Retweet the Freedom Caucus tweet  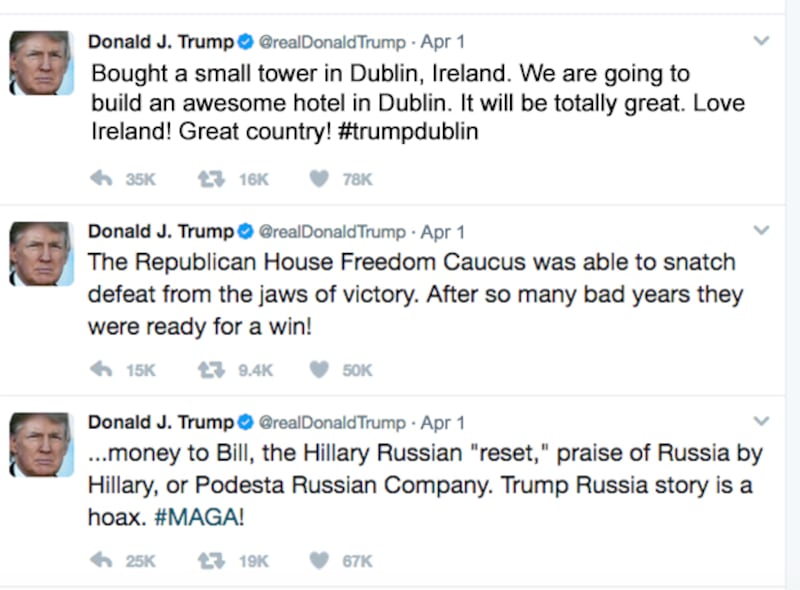210,370
